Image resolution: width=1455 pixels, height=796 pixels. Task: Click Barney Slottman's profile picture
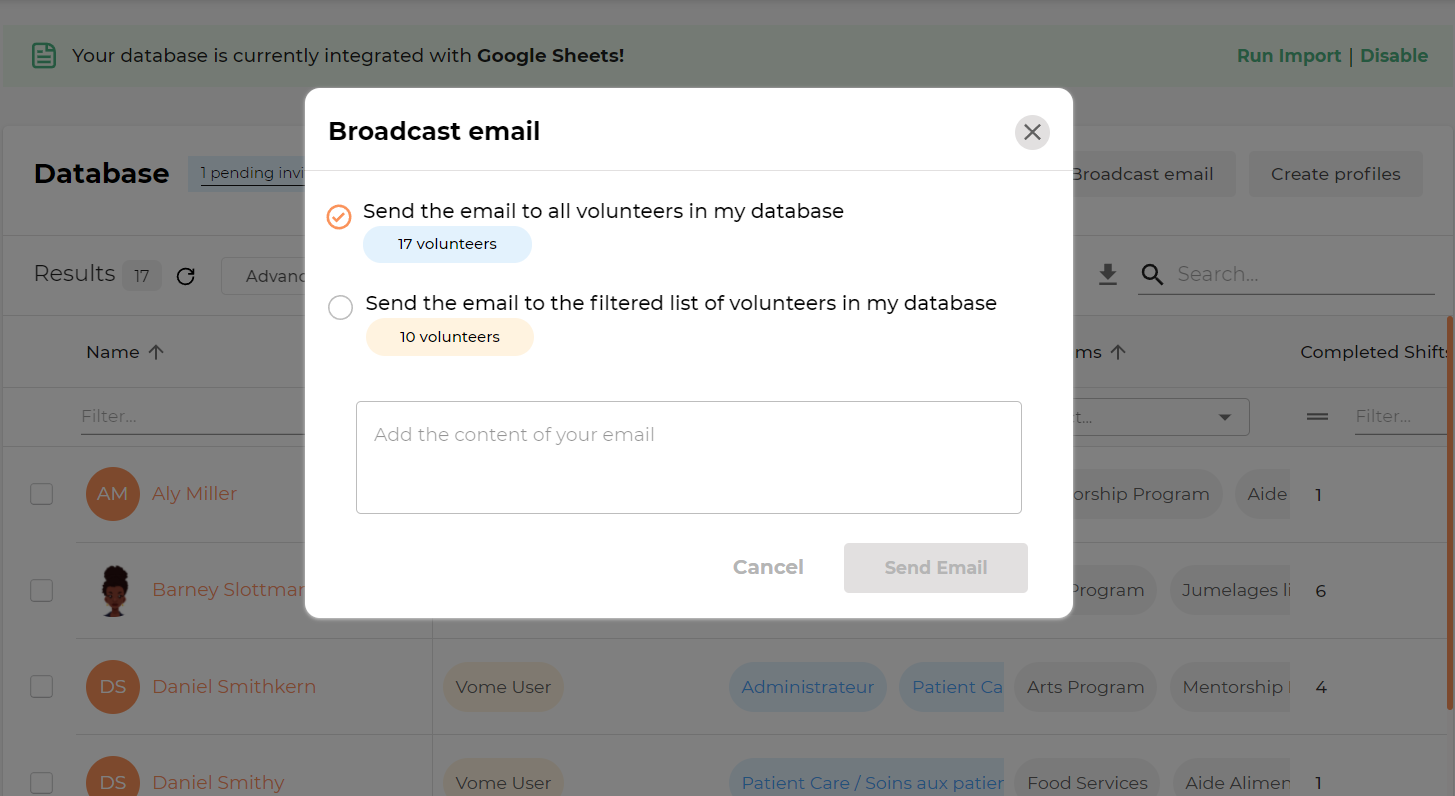(x=113, y=590)
